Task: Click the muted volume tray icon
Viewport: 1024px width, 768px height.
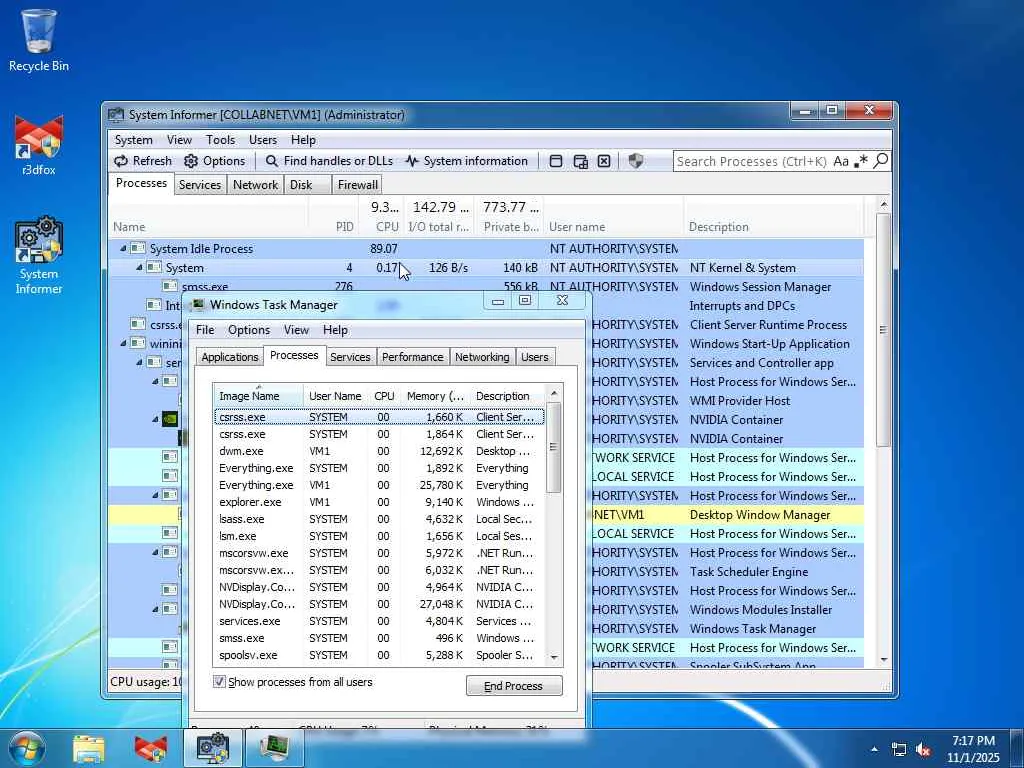Action: click(923, 750)
